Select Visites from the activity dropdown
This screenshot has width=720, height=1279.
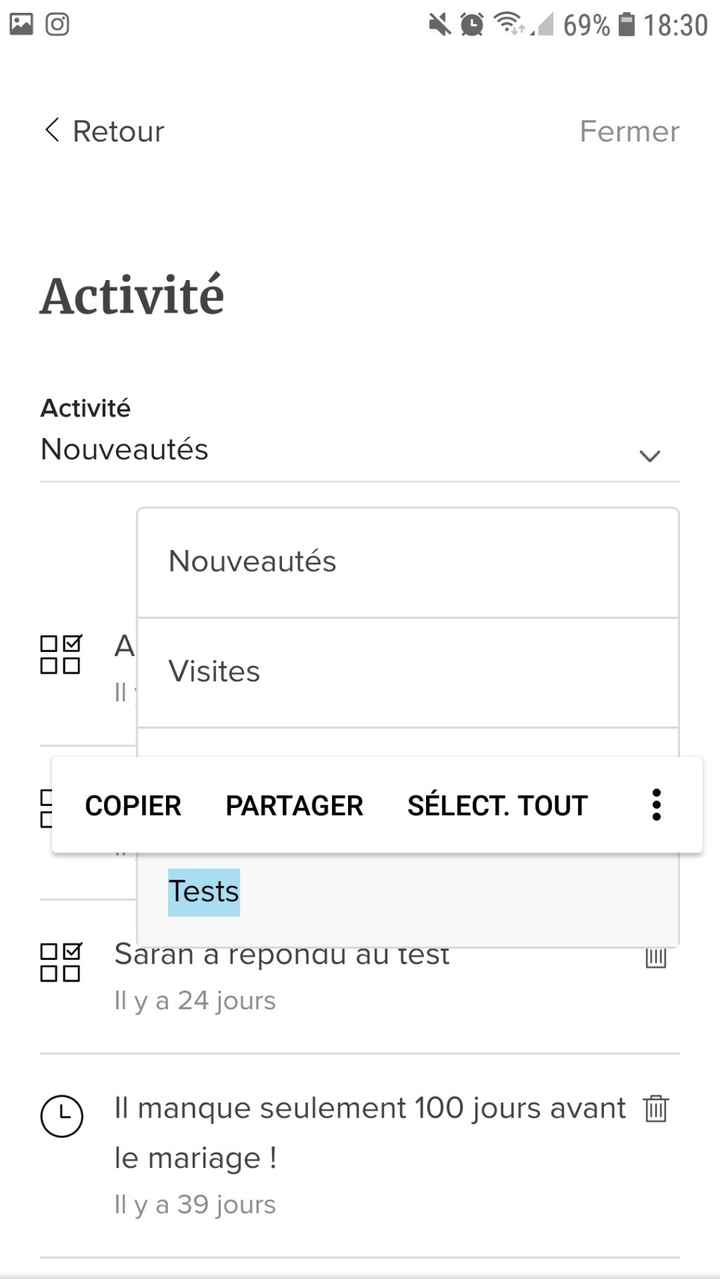[x=214, y=671]
